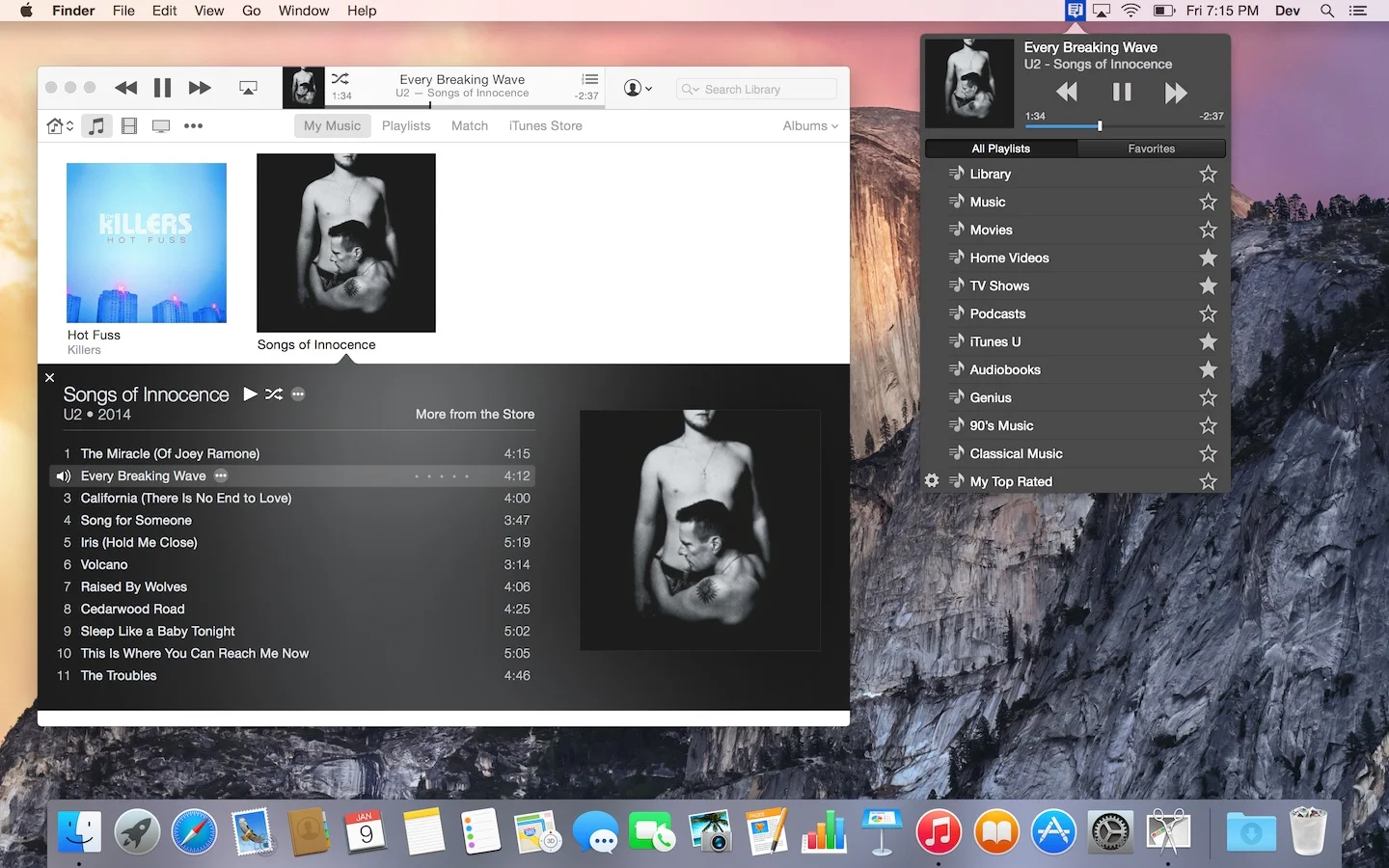Click the menu bar playlist app icon
This screenshot has height=868, width=1389.
[1075, 11]
